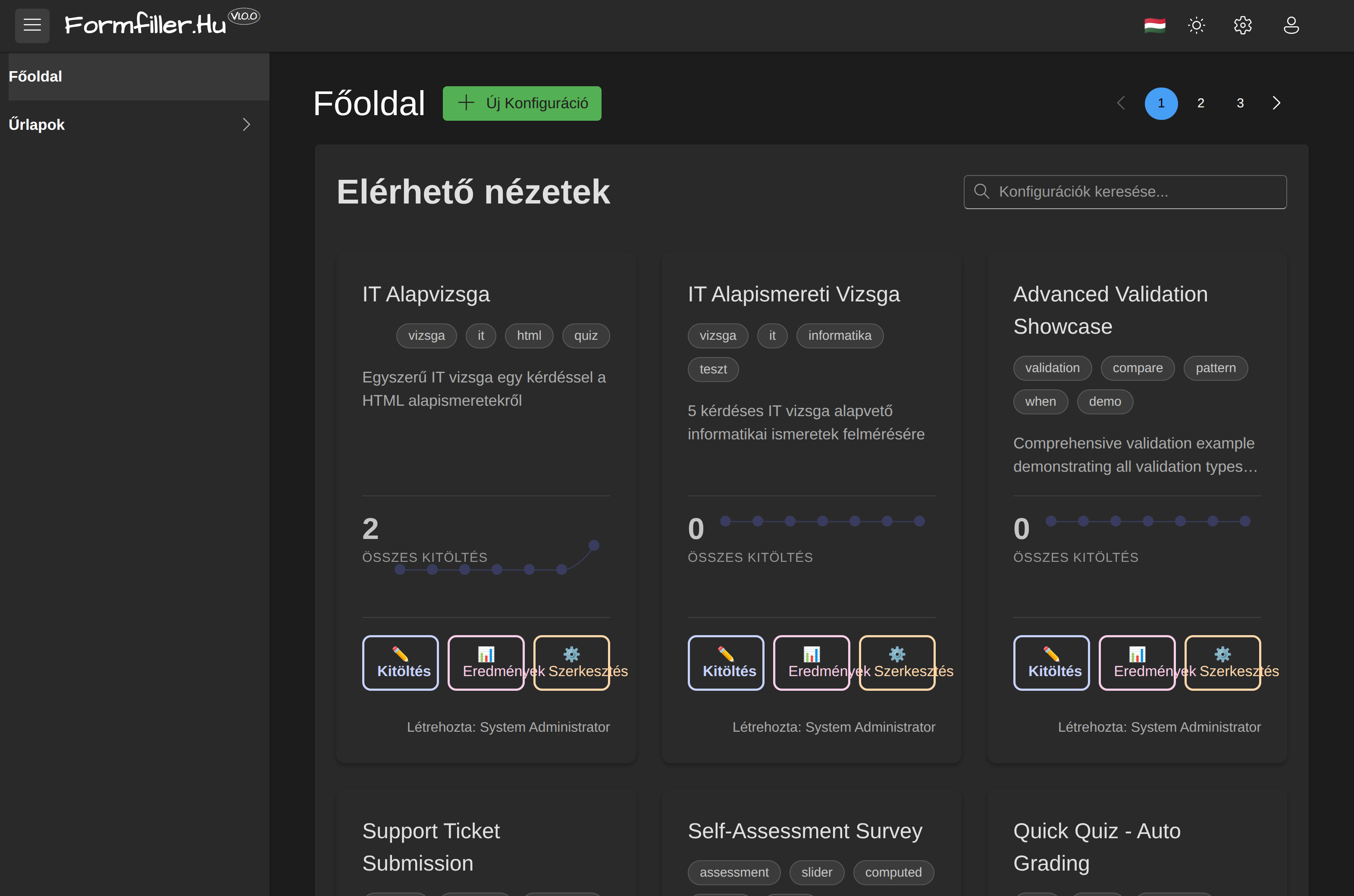Viewport: 1354px width, 896px height.
Task: Open the user account profile icon
Action: point(1291,25)
